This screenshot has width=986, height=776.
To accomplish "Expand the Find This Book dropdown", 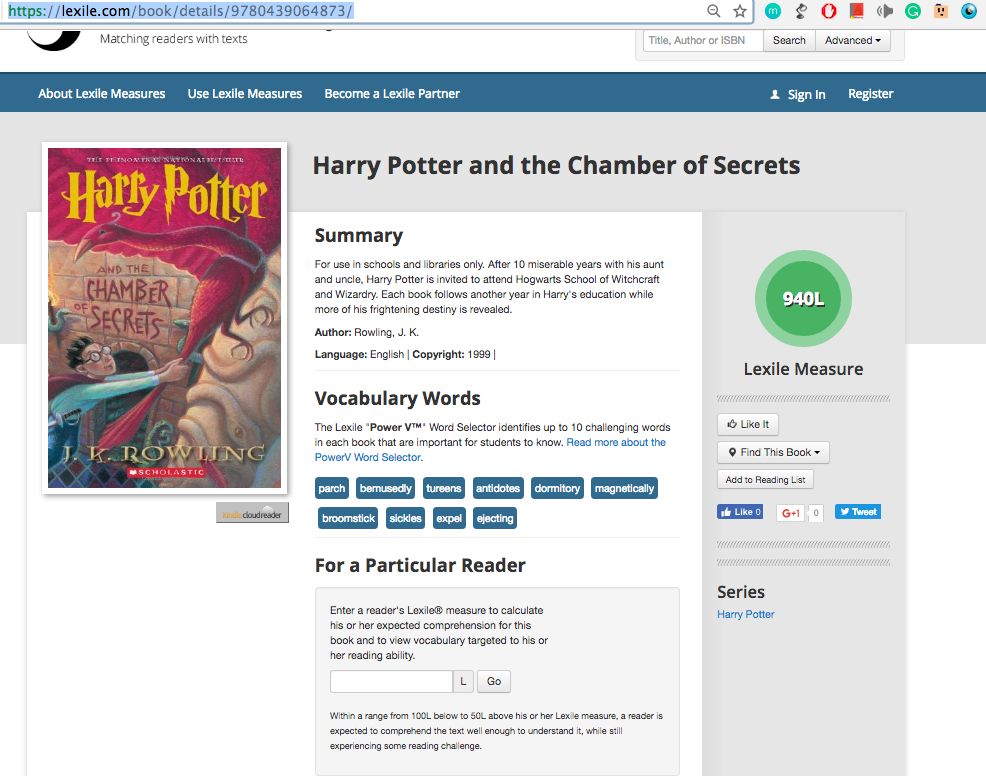I will [x=773, y=452].
